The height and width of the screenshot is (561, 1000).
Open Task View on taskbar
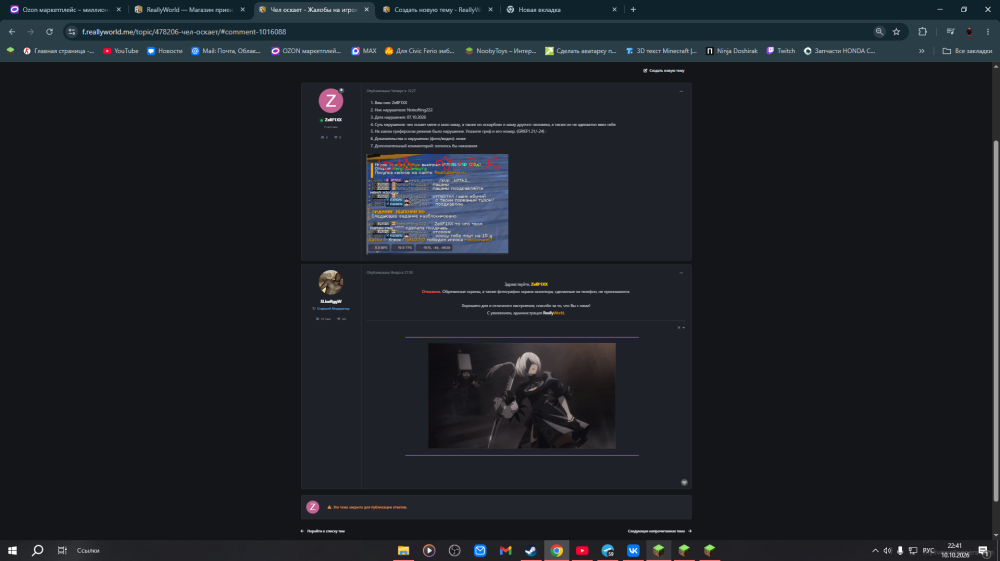point(62,550)
